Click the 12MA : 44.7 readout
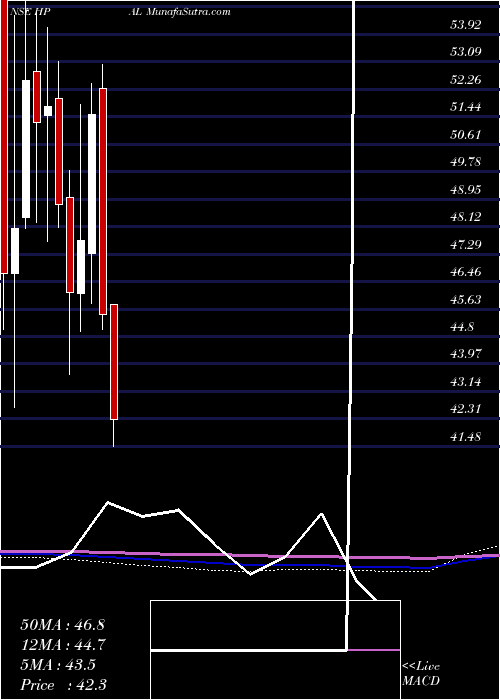 point(62,645)
